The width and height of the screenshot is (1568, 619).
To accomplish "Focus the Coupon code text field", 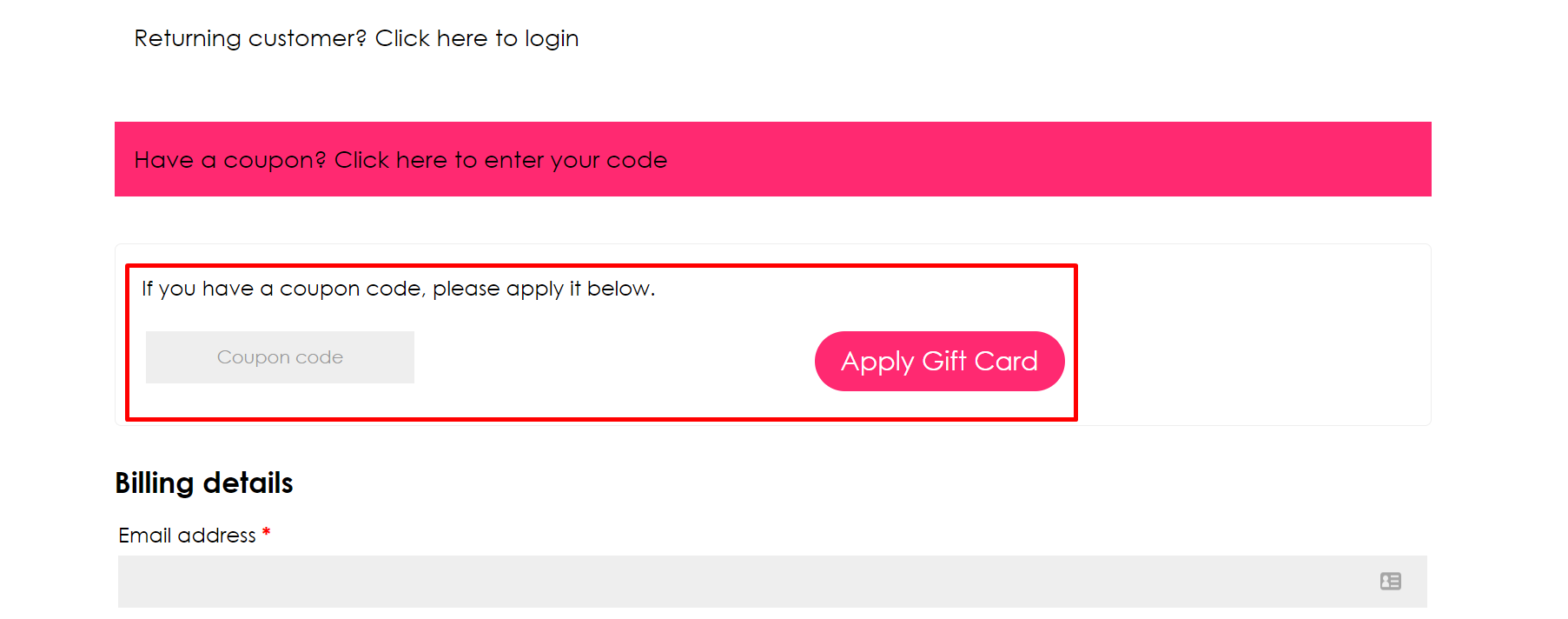I will 280,356.
